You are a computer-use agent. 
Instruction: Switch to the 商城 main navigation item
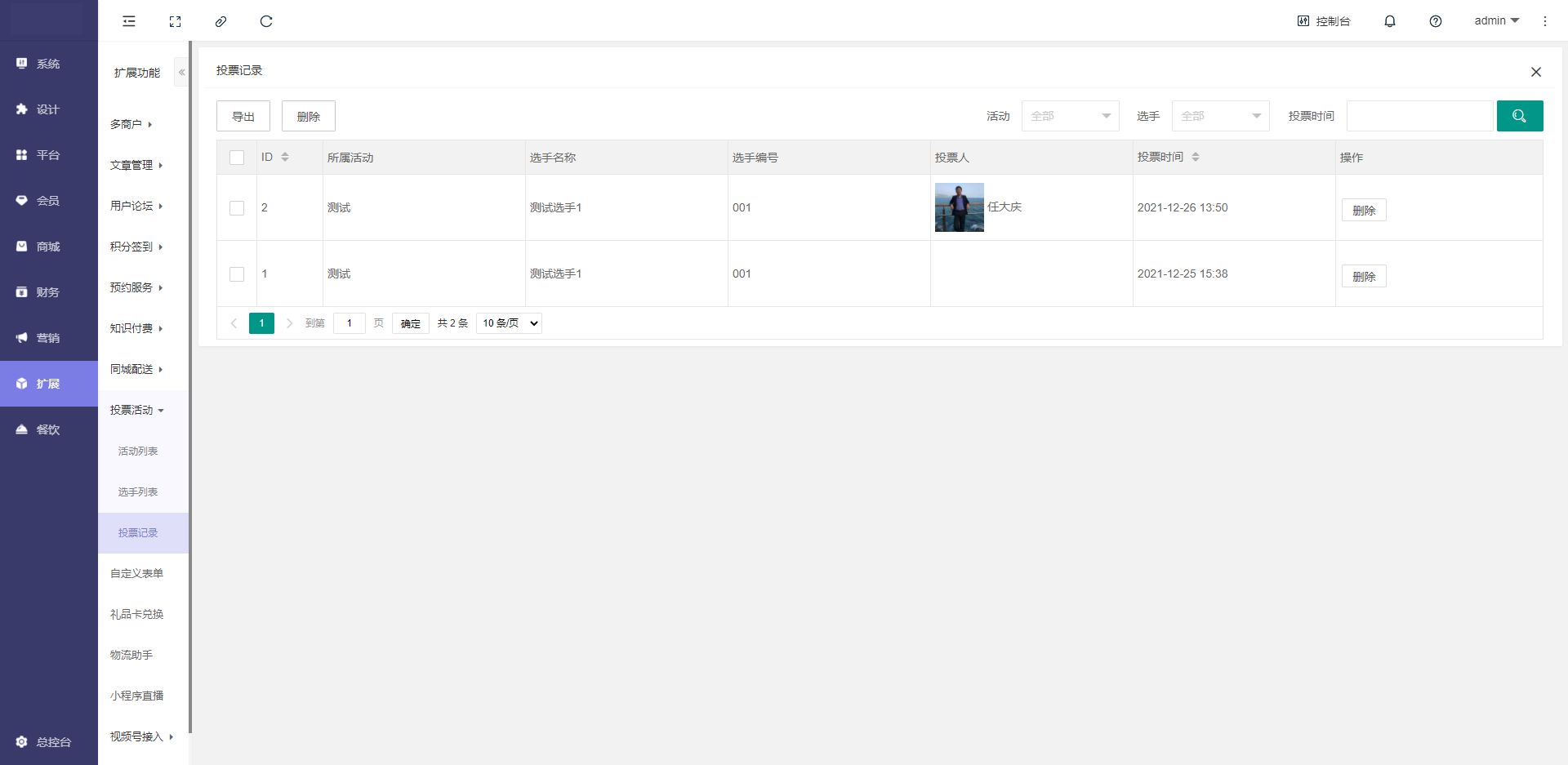coord(48,247)
